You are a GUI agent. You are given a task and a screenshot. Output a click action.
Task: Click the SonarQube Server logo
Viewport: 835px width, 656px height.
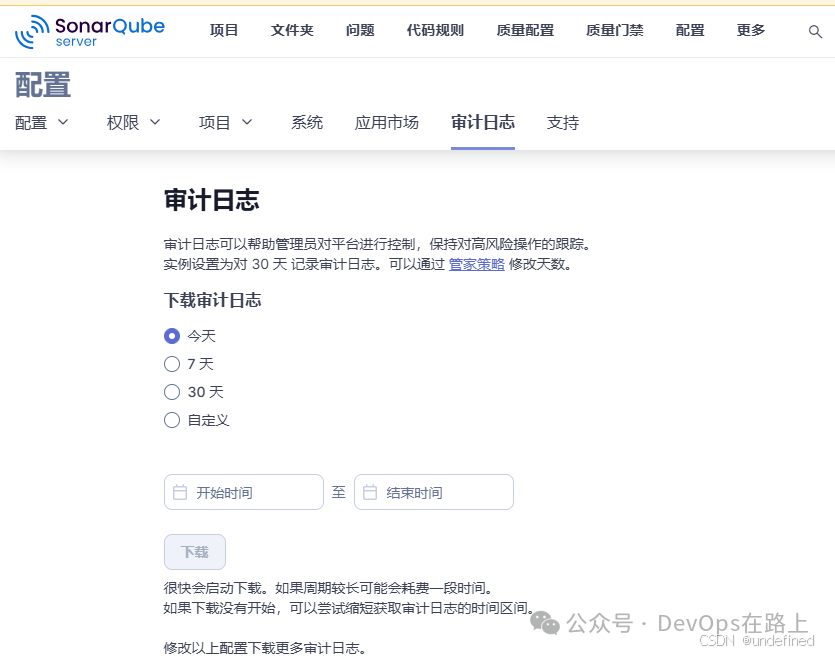[x=88, y=30]
